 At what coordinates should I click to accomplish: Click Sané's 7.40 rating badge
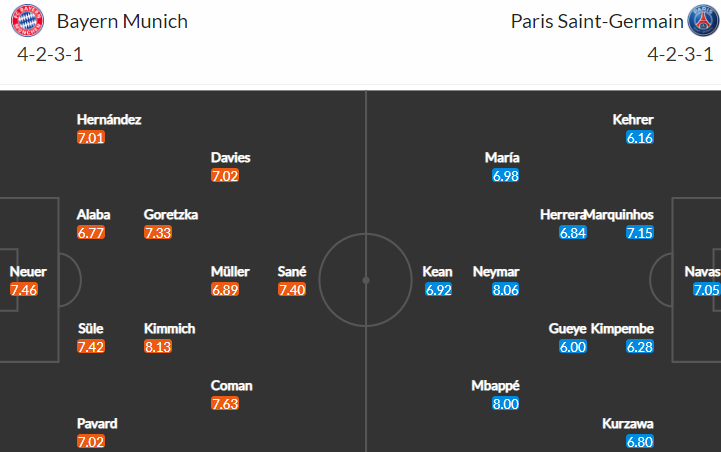[292, 290]
